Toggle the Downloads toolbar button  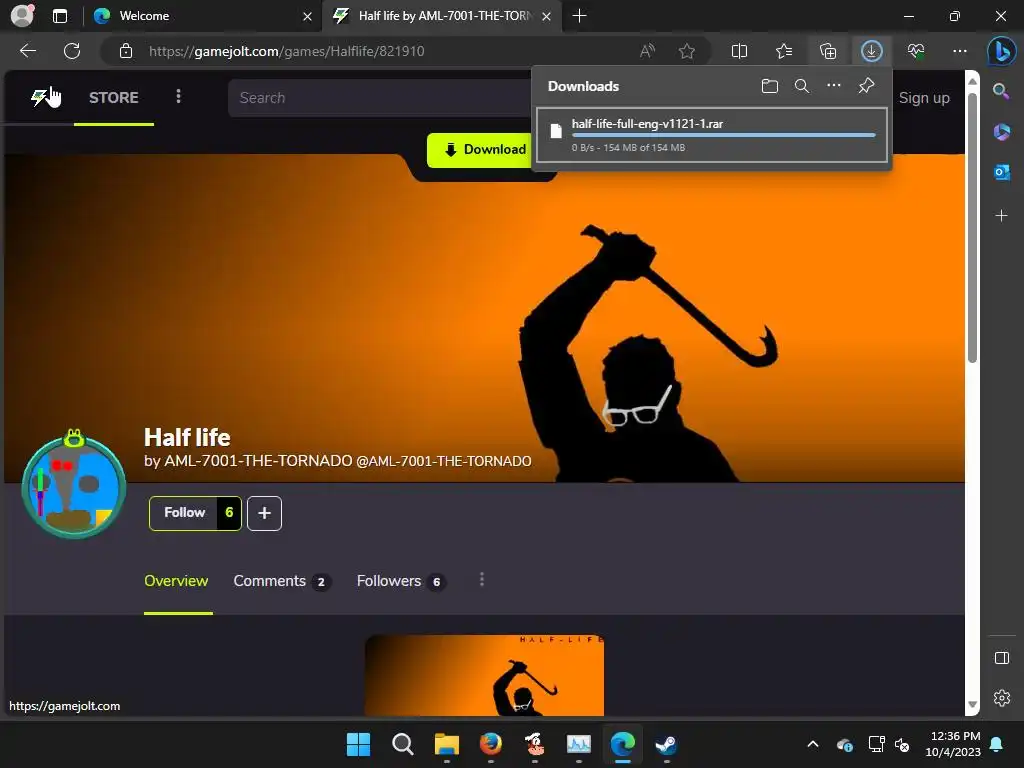pyautogui.click(x=872, y=51)
